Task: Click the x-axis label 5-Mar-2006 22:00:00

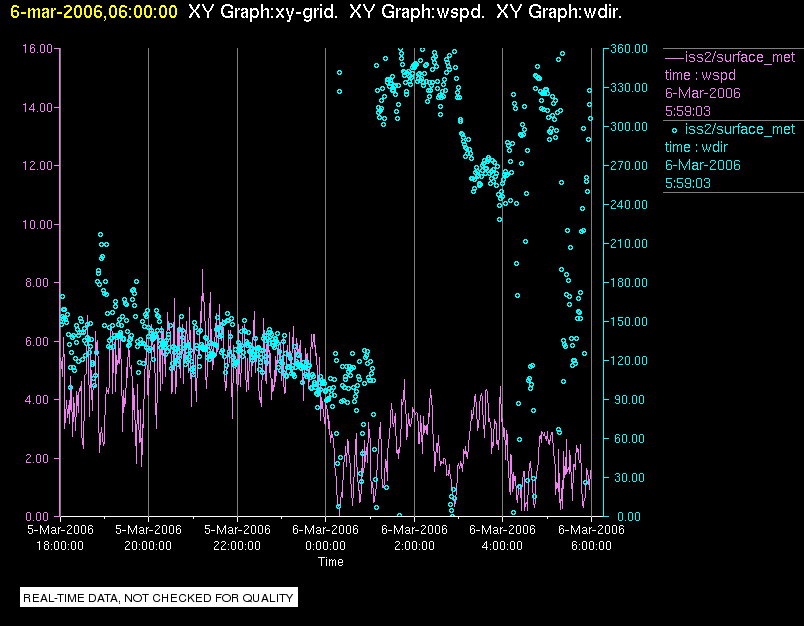Action: point(237,537)
